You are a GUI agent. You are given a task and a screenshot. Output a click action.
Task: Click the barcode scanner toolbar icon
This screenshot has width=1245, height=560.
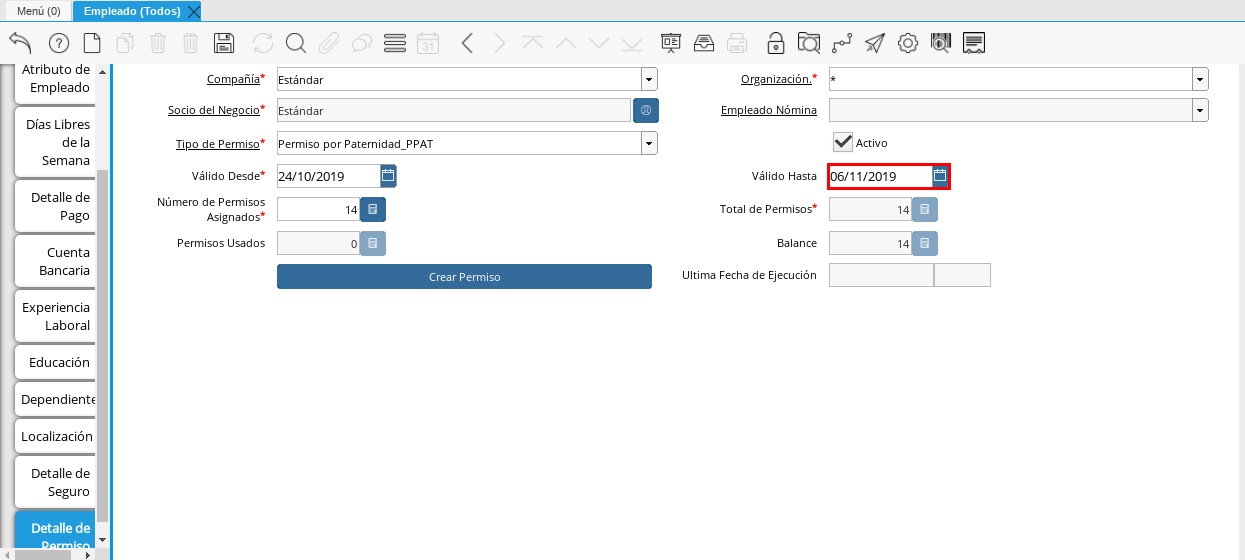(941, 43)
